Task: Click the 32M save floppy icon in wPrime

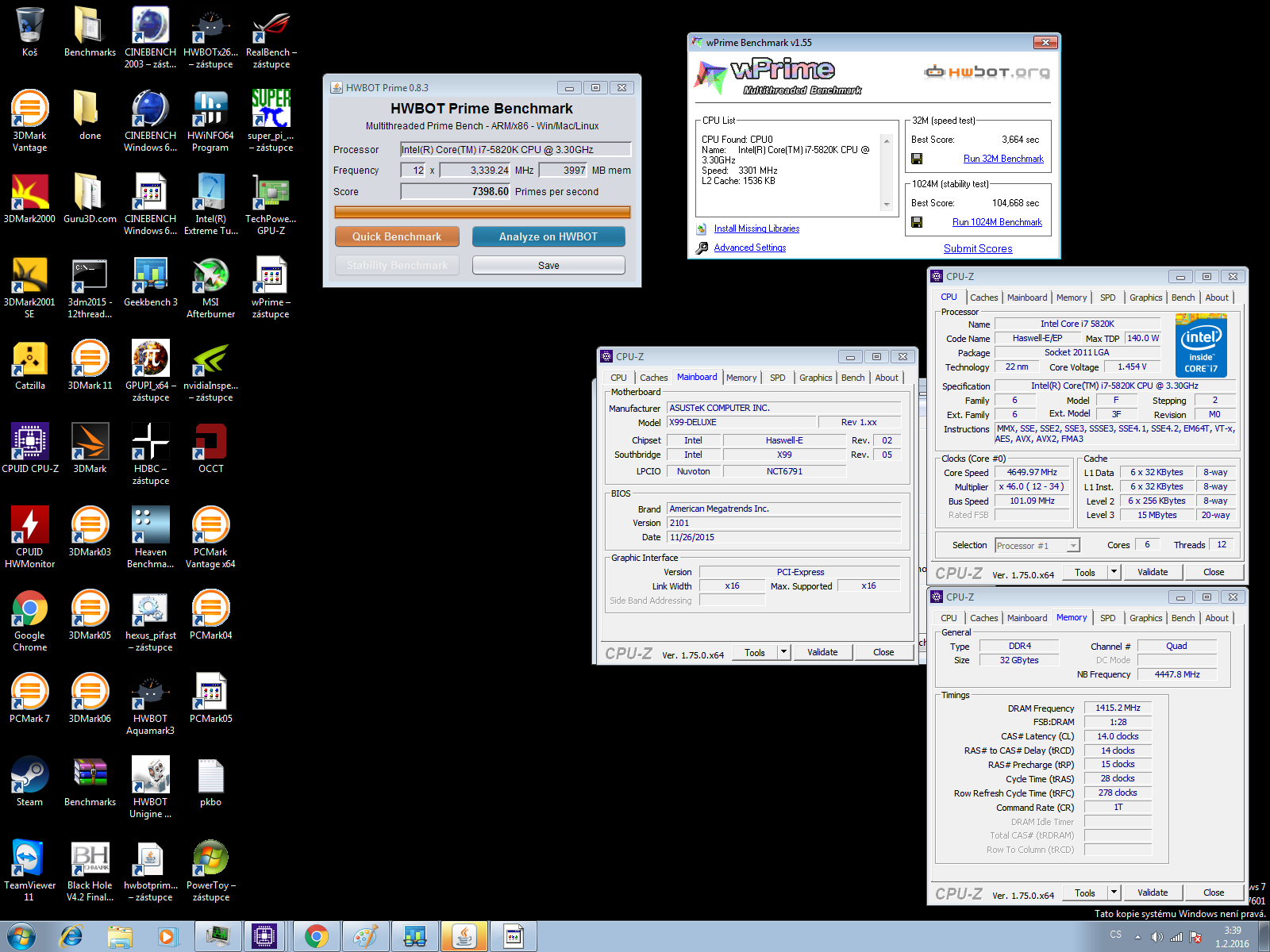Action: (917, 159)
